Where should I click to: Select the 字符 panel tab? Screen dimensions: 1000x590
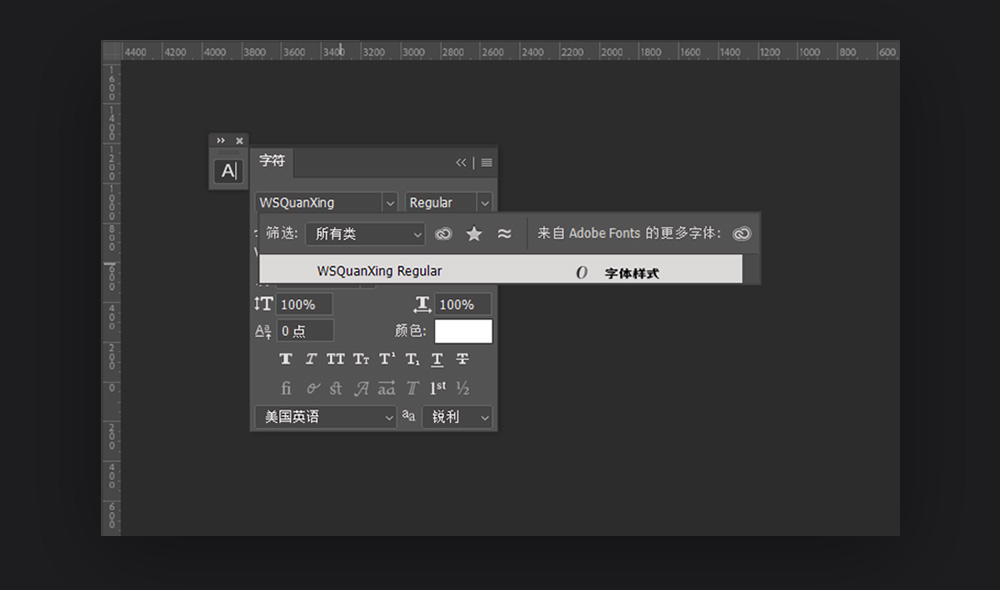(x=272, y=161)
